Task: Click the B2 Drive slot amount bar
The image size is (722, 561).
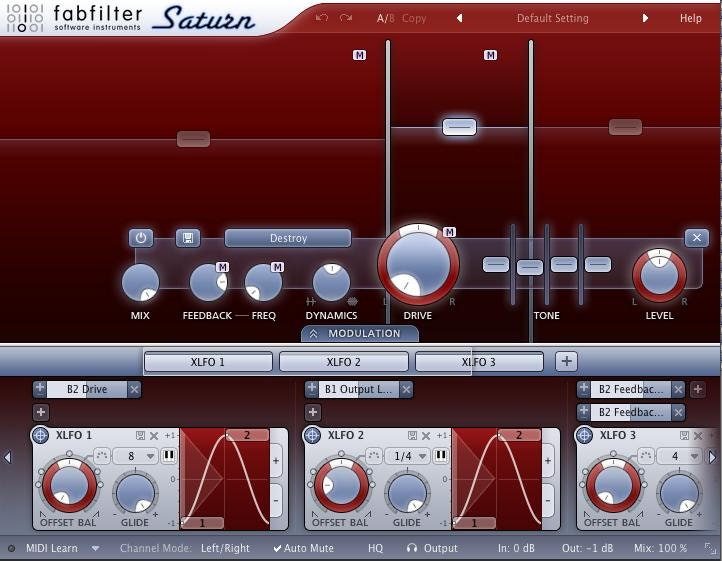Action: click(x=87, y=390)
